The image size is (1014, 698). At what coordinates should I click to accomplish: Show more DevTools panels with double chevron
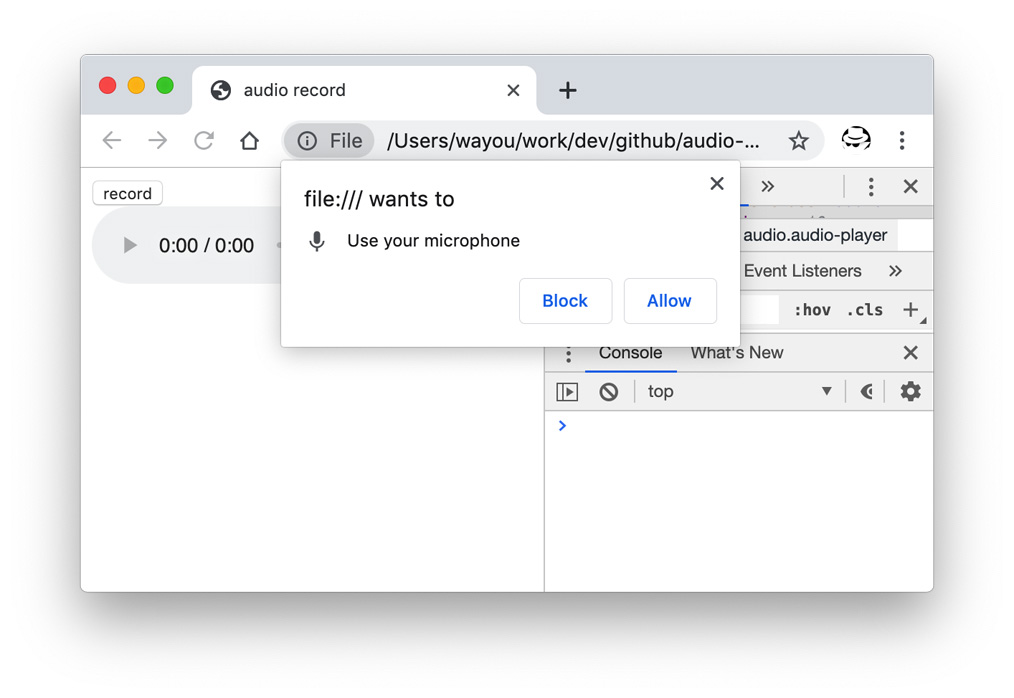click(768, 187)
